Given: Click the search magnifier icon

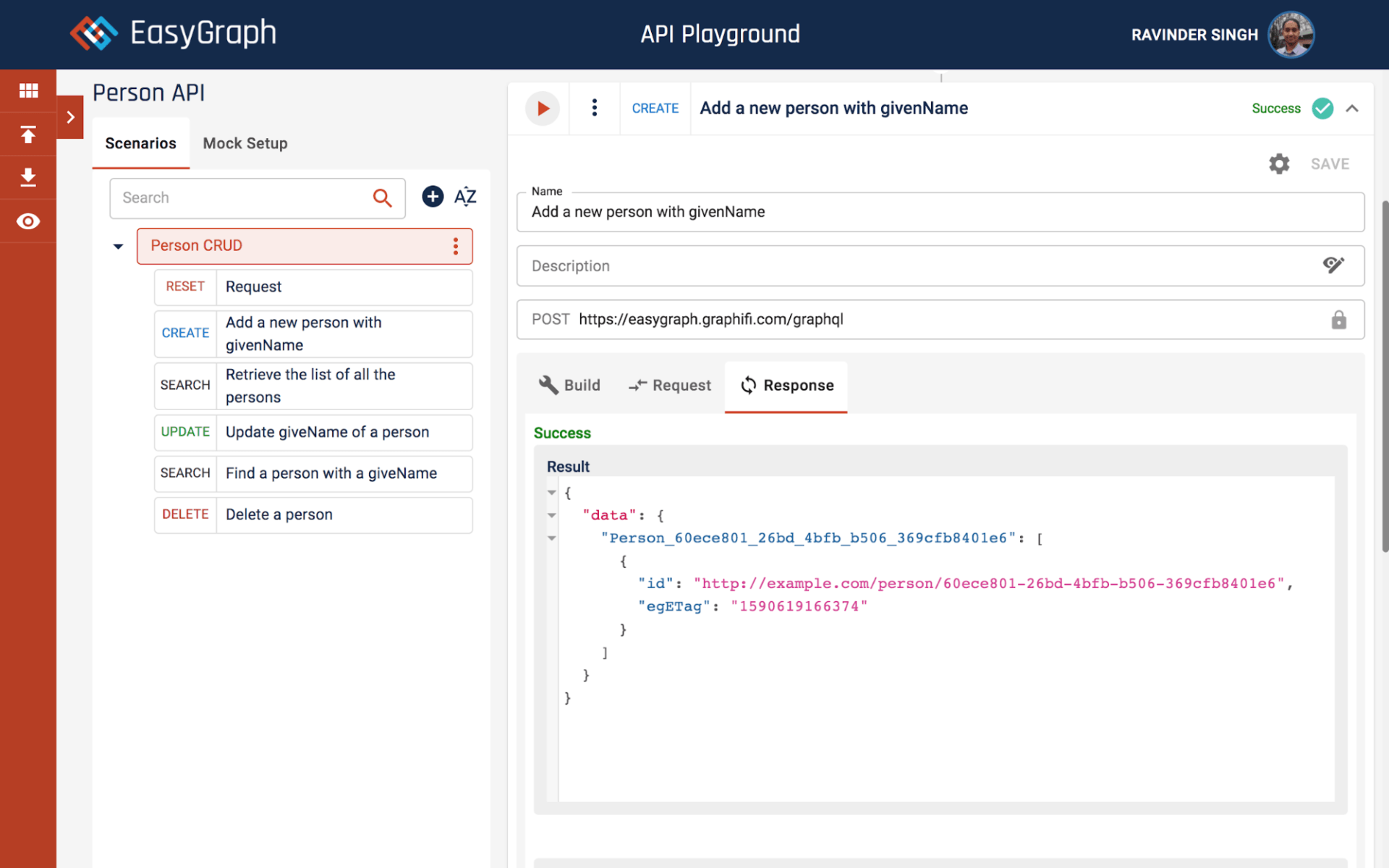Looking at the screenshot, I should (x=382, y=198).
